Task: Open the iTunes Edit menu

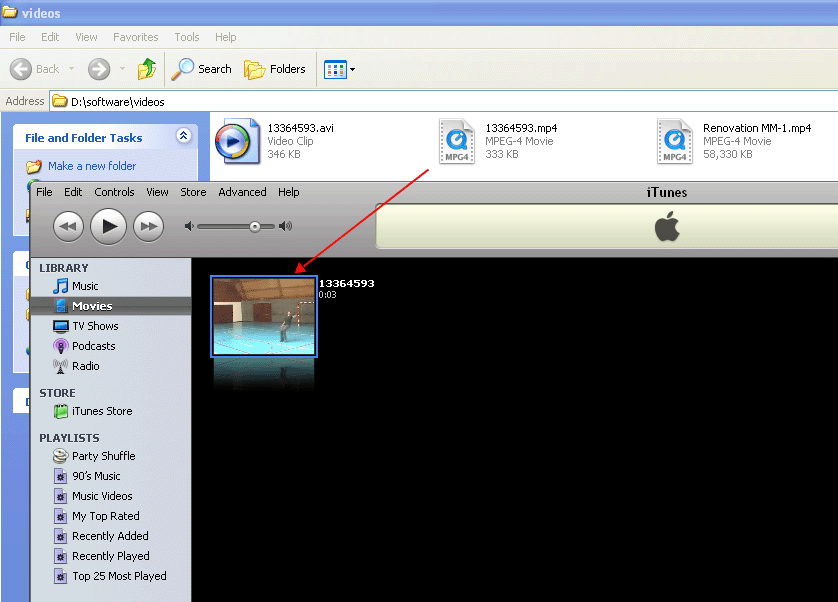Action: pyautogui.click(x=73, y=192)
